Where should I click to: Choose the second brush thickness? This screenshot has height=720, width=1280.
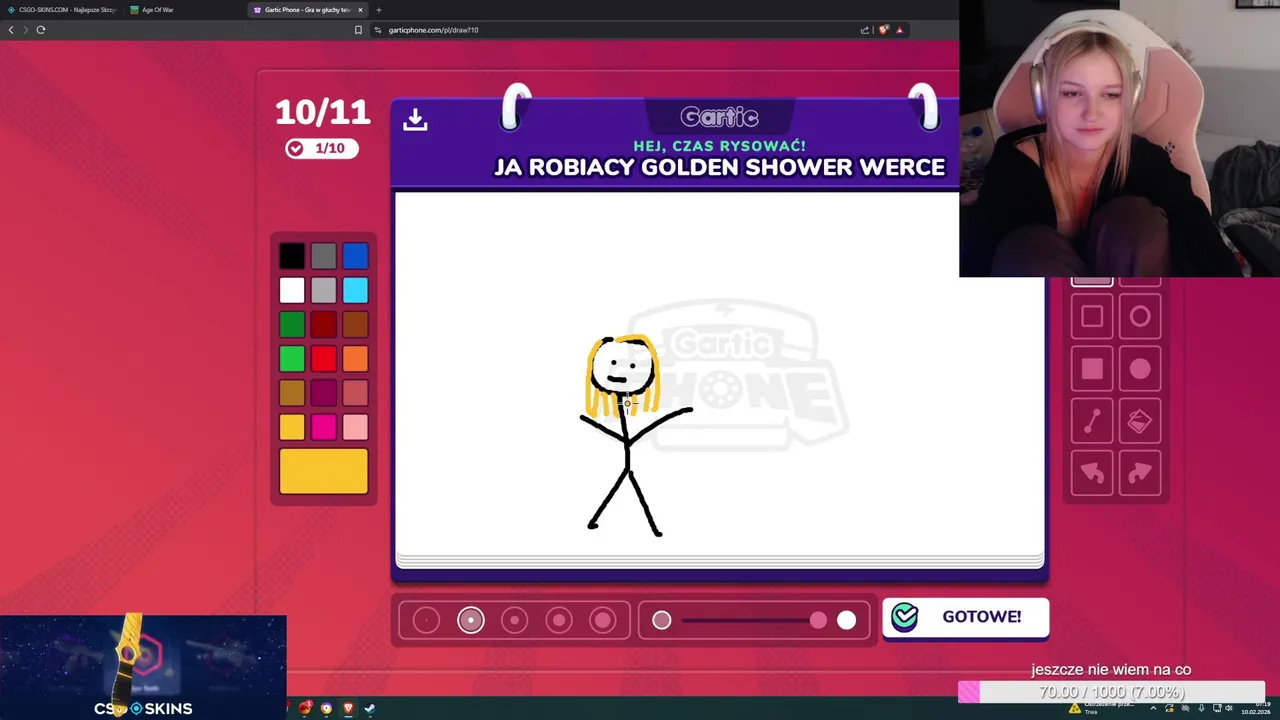(471, 621)
